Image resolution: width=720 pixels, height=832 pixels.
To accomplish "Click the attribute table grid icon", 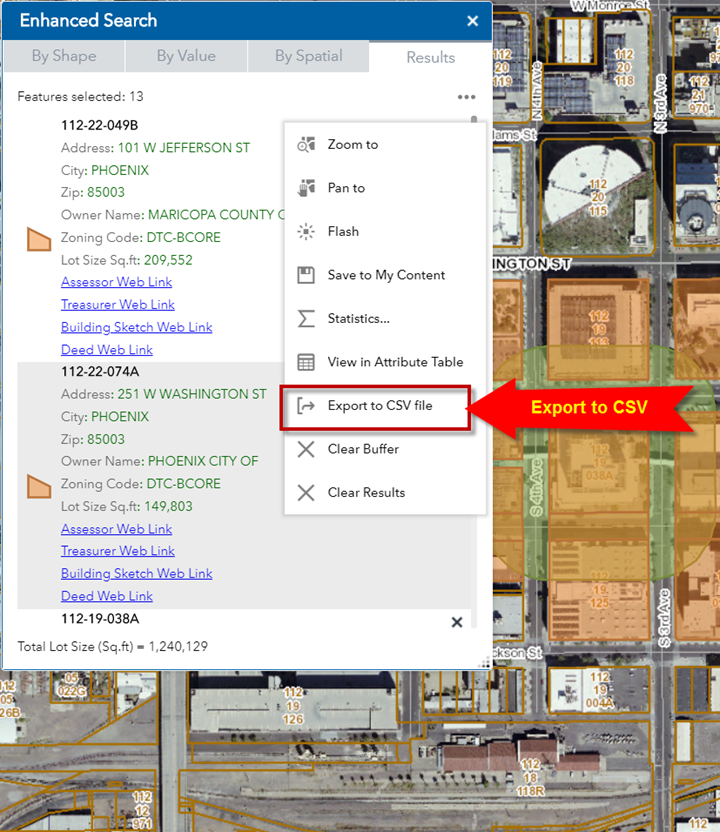I will click(307, 362).
